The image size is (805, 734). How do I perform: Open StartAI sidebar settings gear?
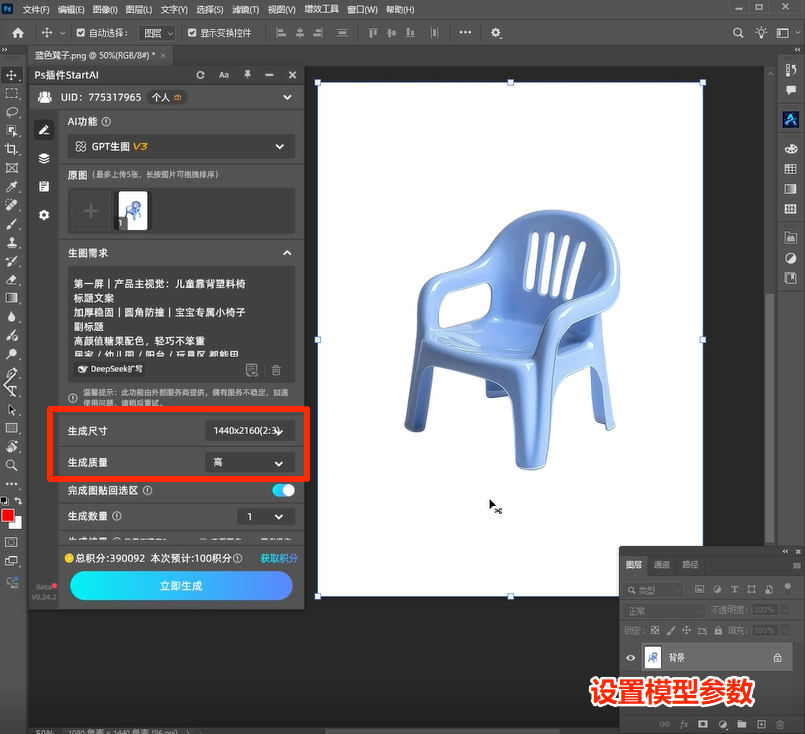point(44,215)
